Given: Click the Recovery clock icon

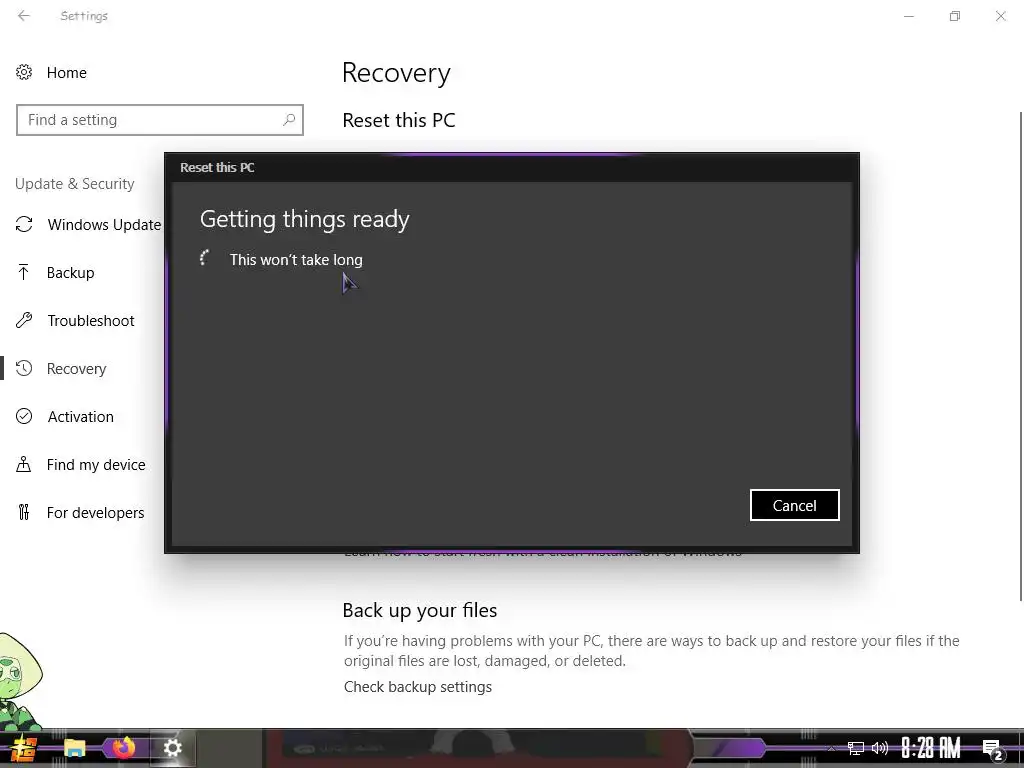Looking at the screenshot, I should pyautogui.click(x=24, y=368).
